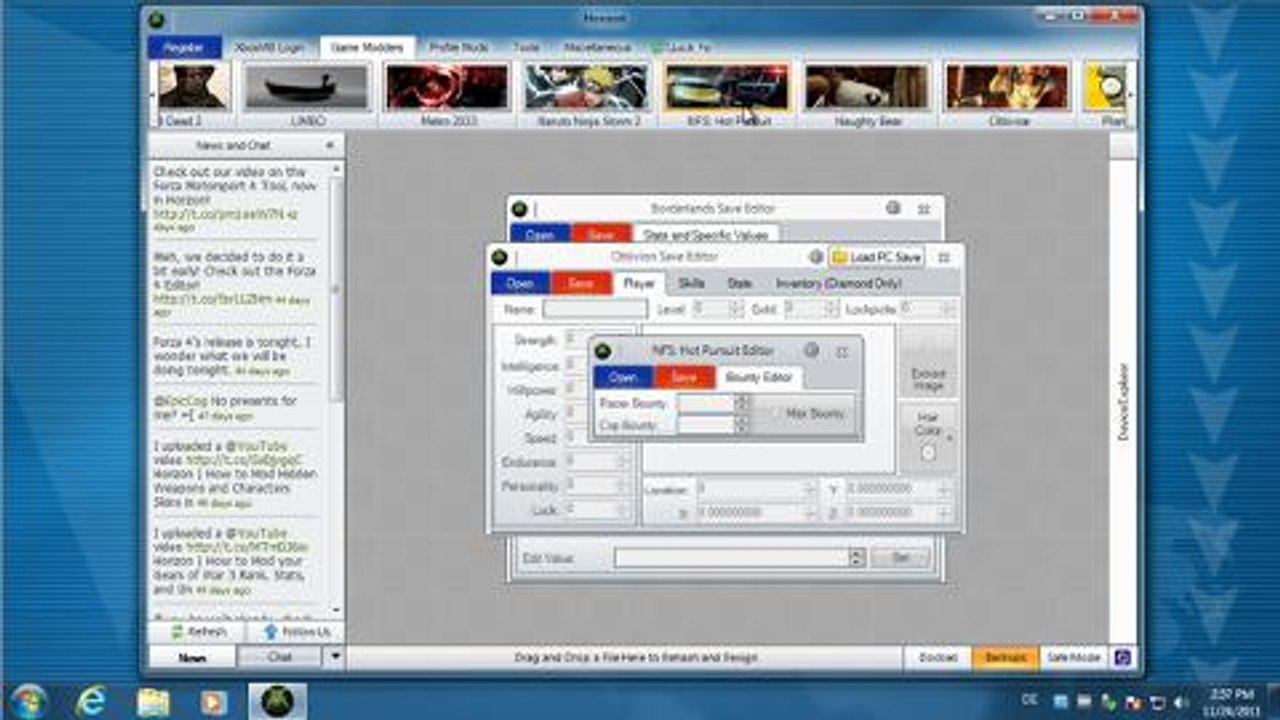1280x720 pixels.
Task: Select the Bounty Editor tab
Action: tap(758, 378)
